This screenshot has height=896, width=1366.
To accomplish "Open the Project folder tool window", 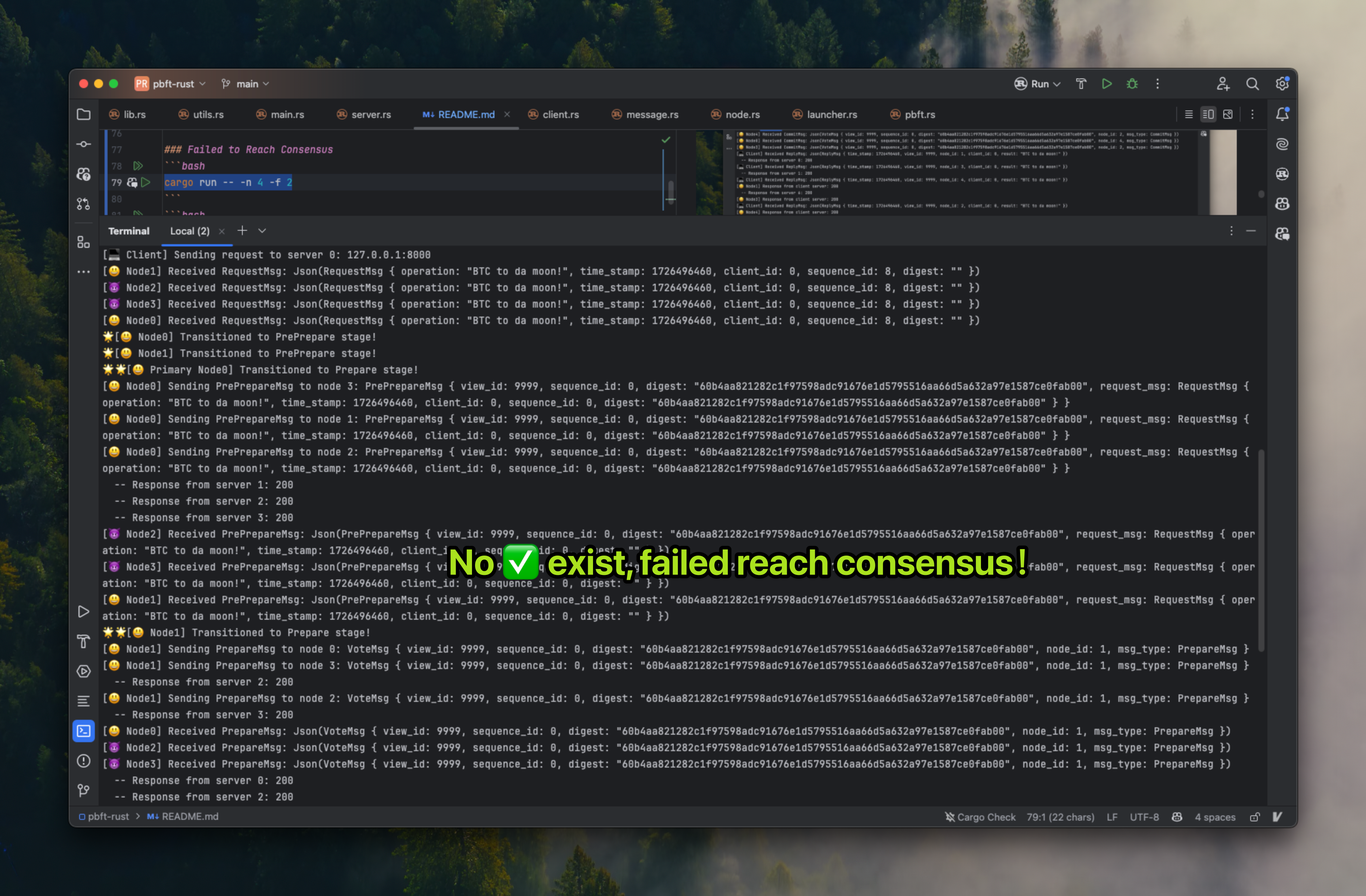I will pos(84,114).
